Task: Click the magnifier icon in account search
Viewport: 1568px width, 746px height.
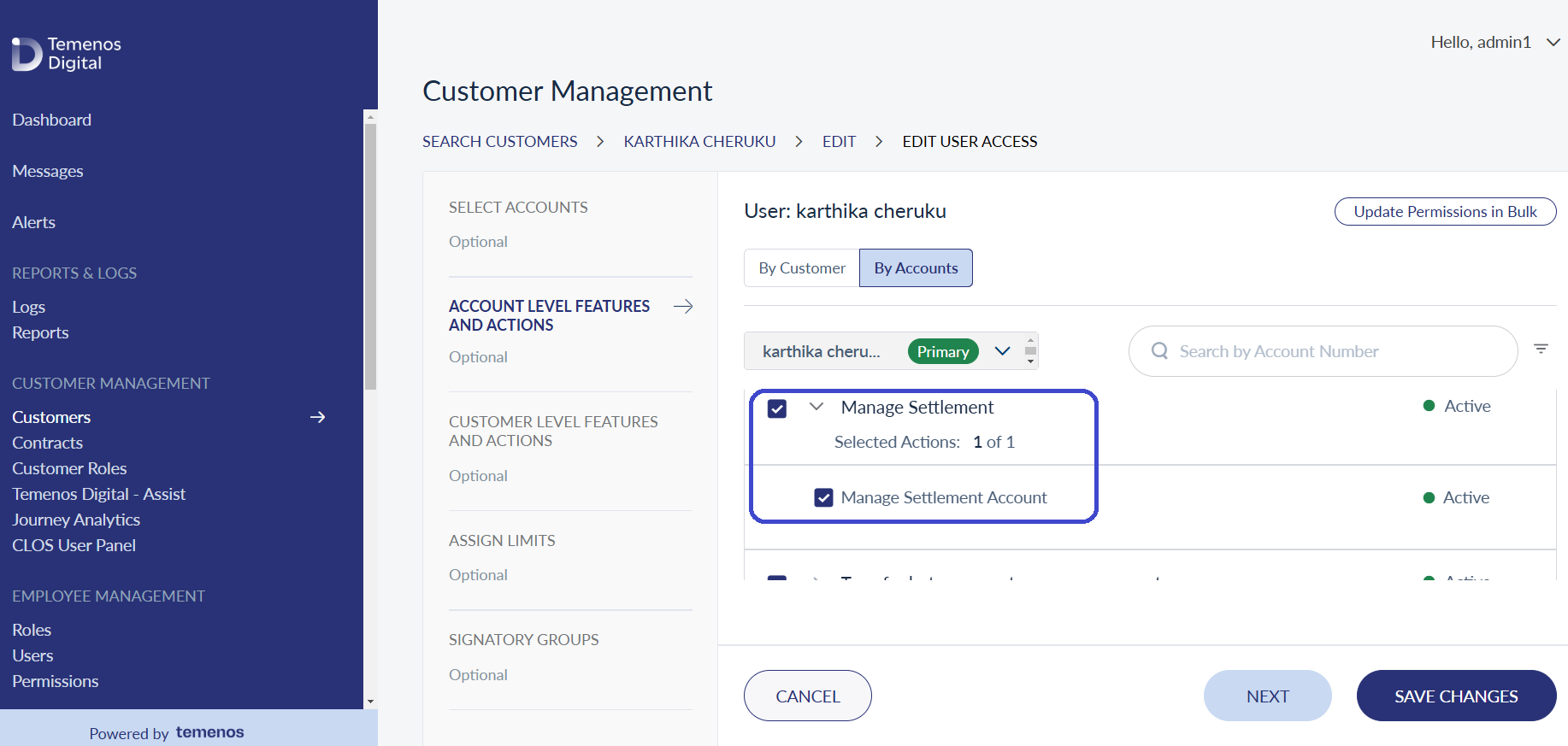Action: pyautogui.click(x=1159, y=351)
